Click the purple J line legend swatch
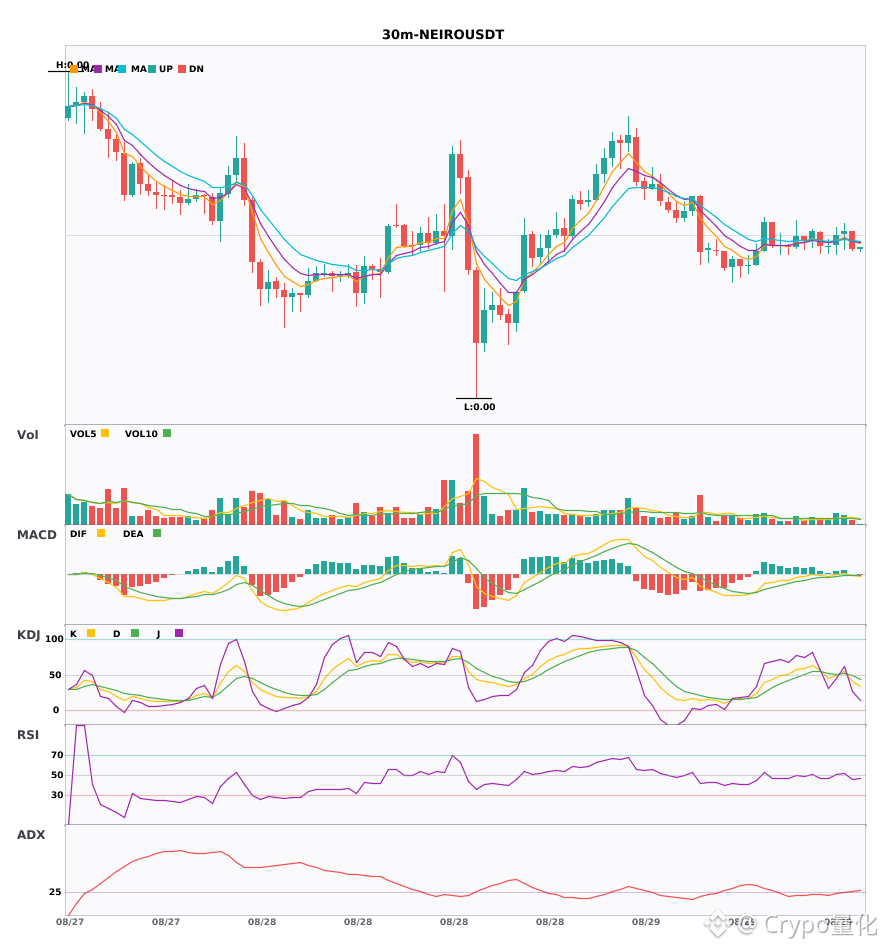The height and width of the screenshot is (950, 885). [179, 633]
